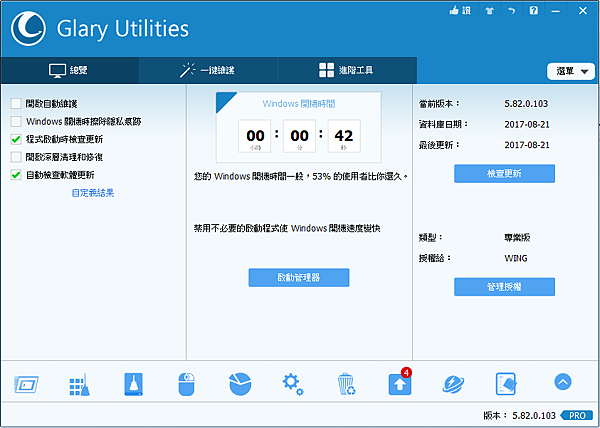Open the document-with-eraser icon in bottom toolbar
Screen dimensions: 600x428
coord(506,384)
